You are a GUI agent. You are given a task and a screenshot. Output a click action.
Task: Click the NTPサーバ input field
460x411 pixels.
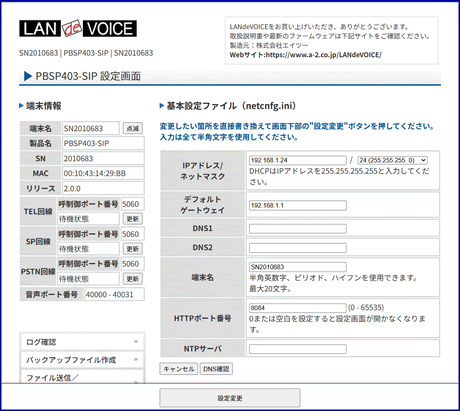click(298, 349)
